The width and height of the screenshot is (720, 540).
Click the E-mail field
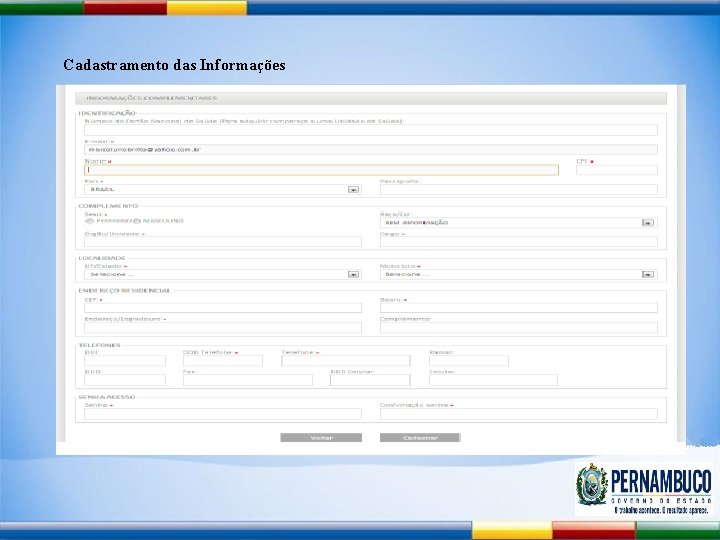tap(371, 150)
